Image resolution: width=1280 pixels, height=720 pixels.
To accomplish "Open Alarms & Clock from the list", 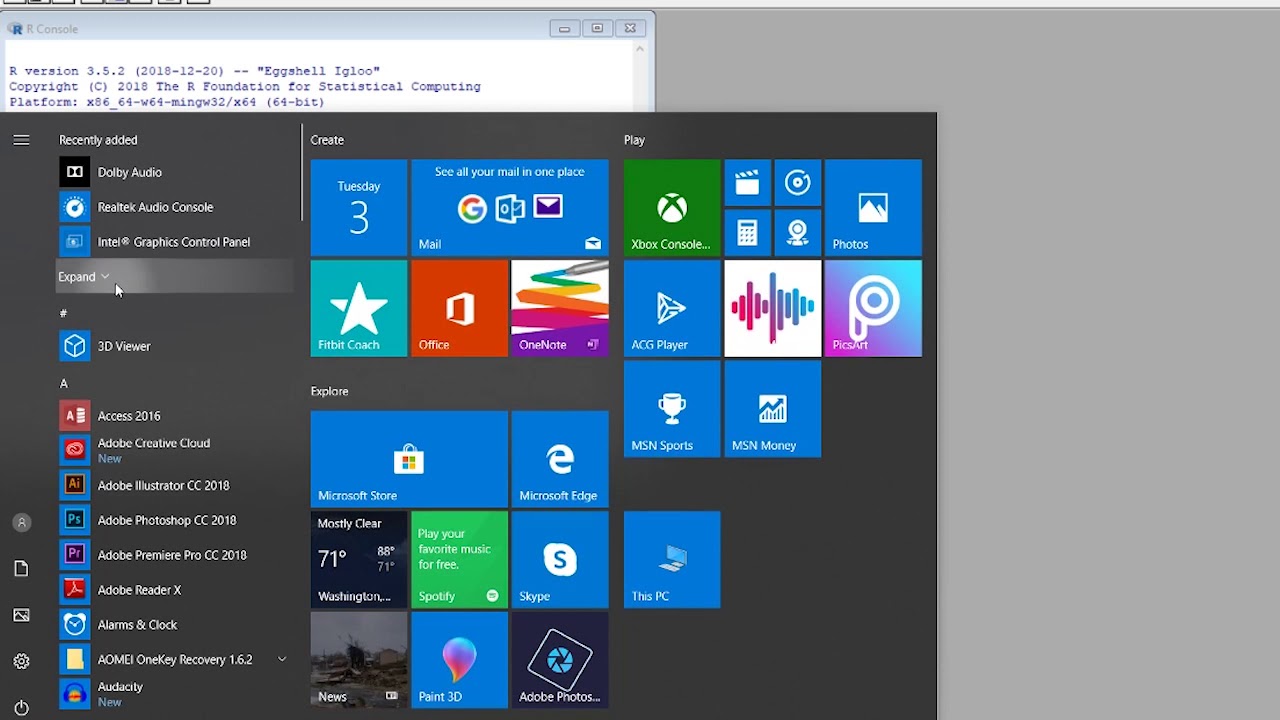I will [175, 625].
